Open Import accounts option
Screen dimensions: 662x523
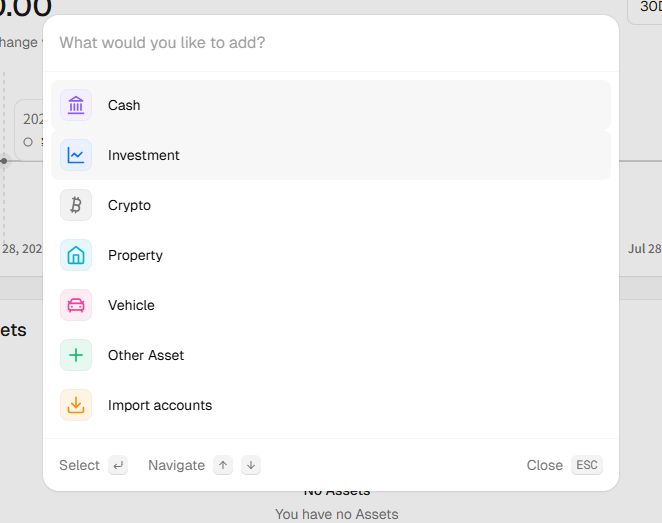tap(331, 405)
